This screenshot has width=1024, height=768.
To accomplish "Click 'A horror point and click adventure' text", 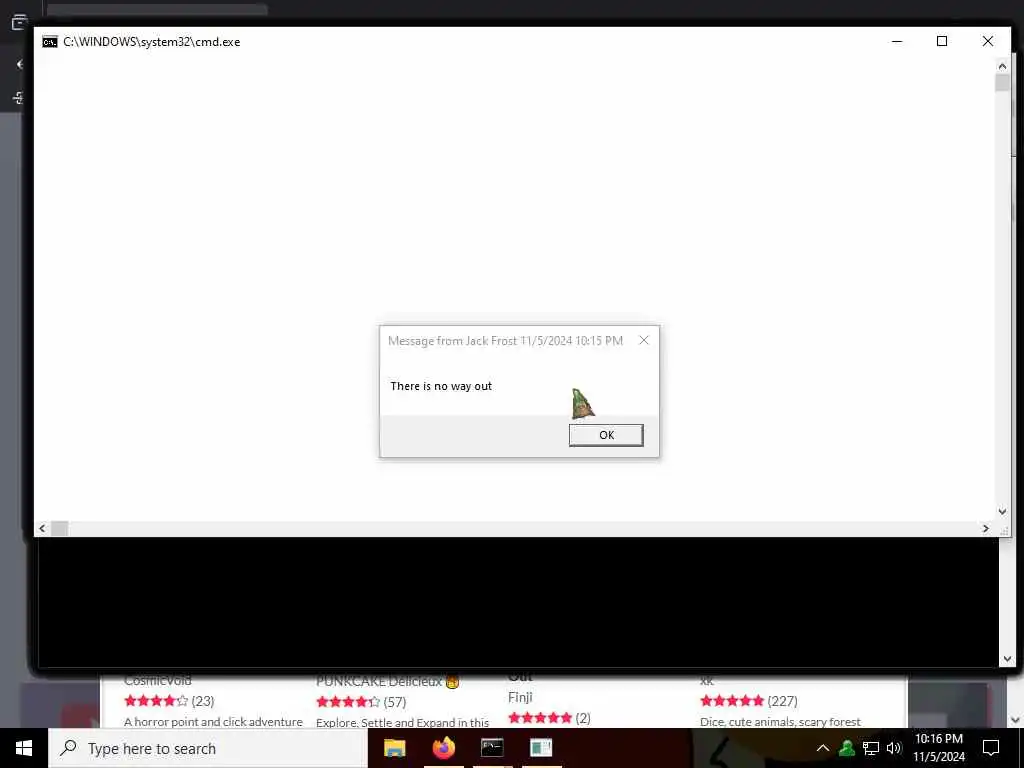I will coord(213,722).
